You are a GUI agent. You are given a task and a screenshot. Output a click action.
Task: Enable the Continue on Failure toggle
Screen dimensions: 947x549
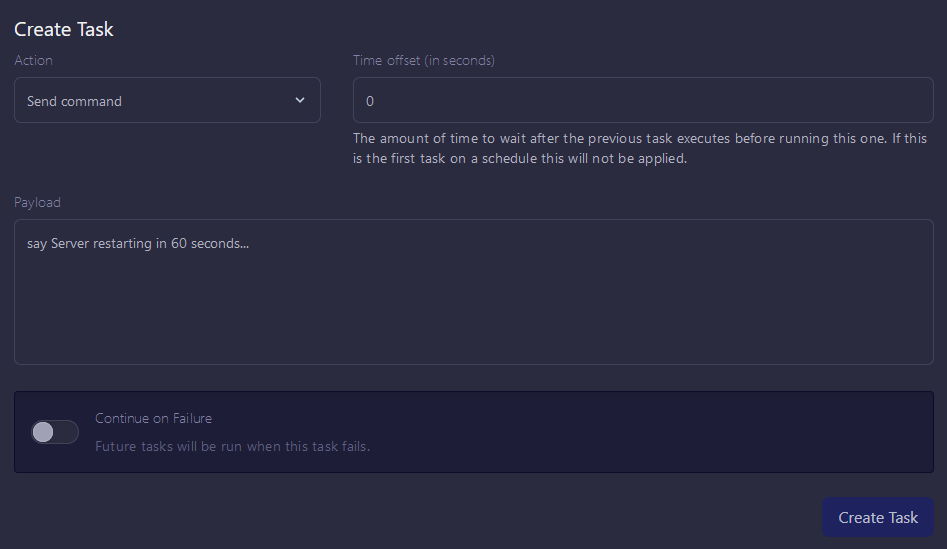(55, 432)
